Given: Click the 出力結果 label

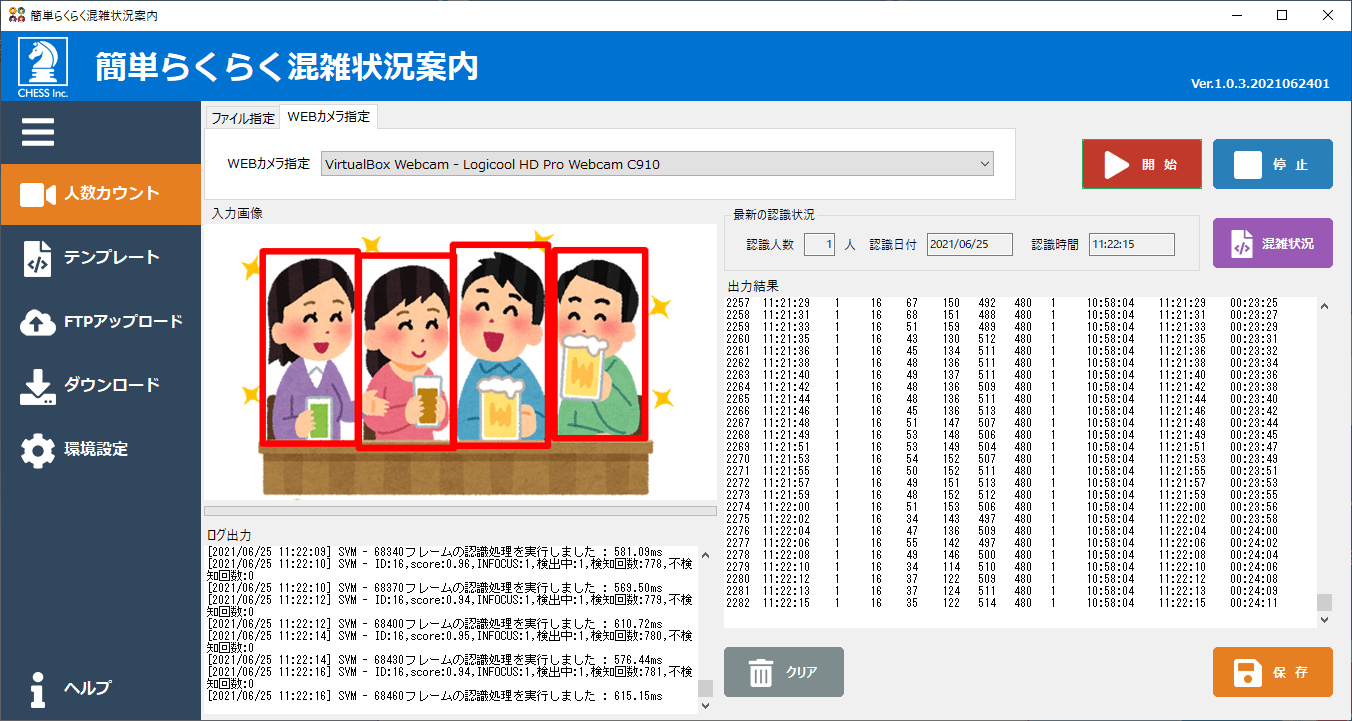Looking at the screenshot, I should [754, 287].
